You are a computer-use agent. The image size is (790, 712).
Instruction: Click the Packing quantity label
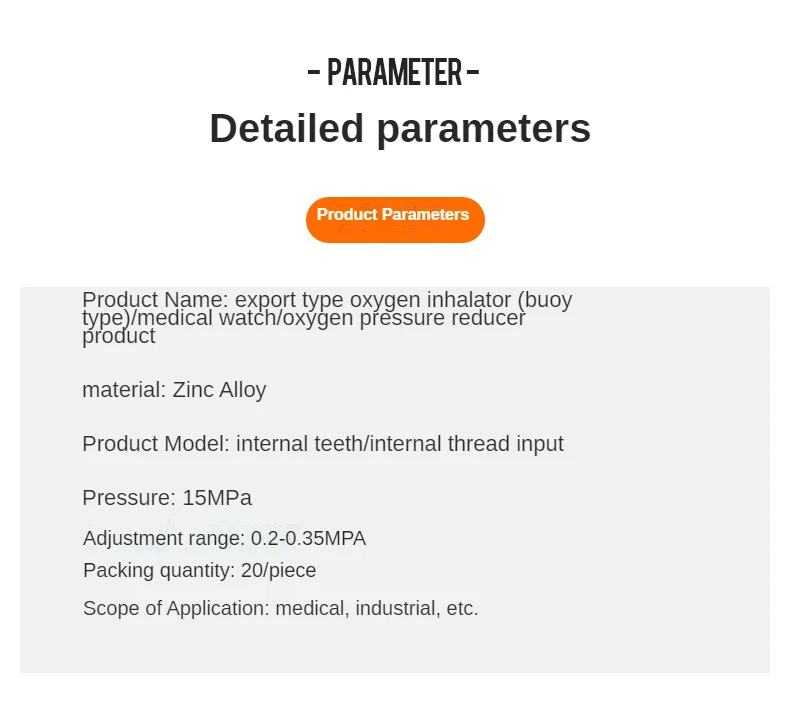point(159,570)
